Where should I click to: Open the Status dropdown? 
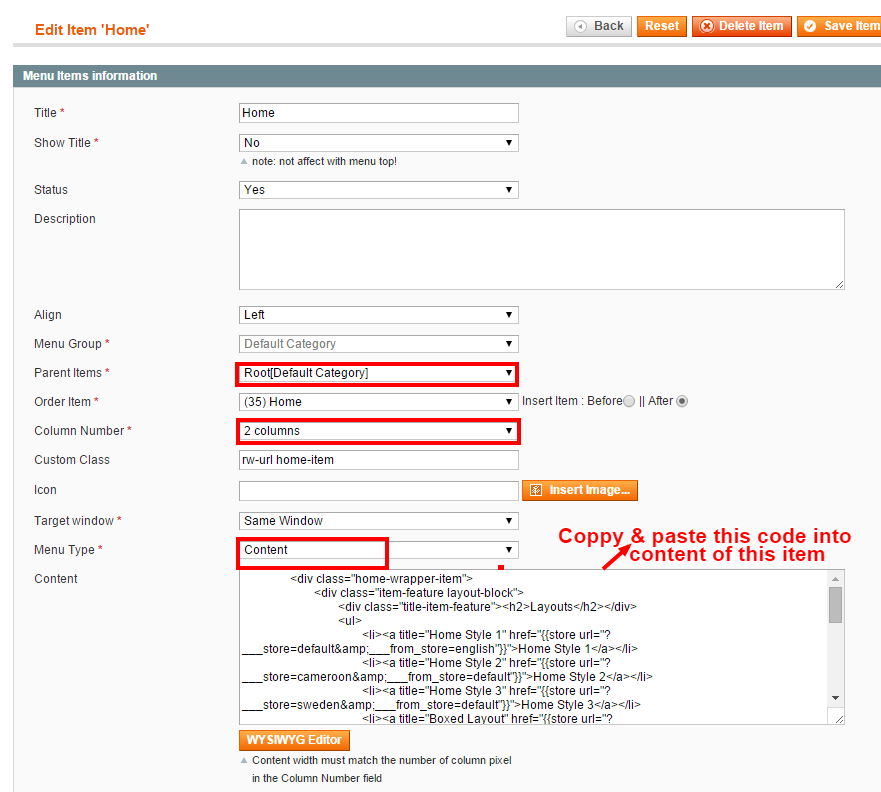[x=378, y=190]
